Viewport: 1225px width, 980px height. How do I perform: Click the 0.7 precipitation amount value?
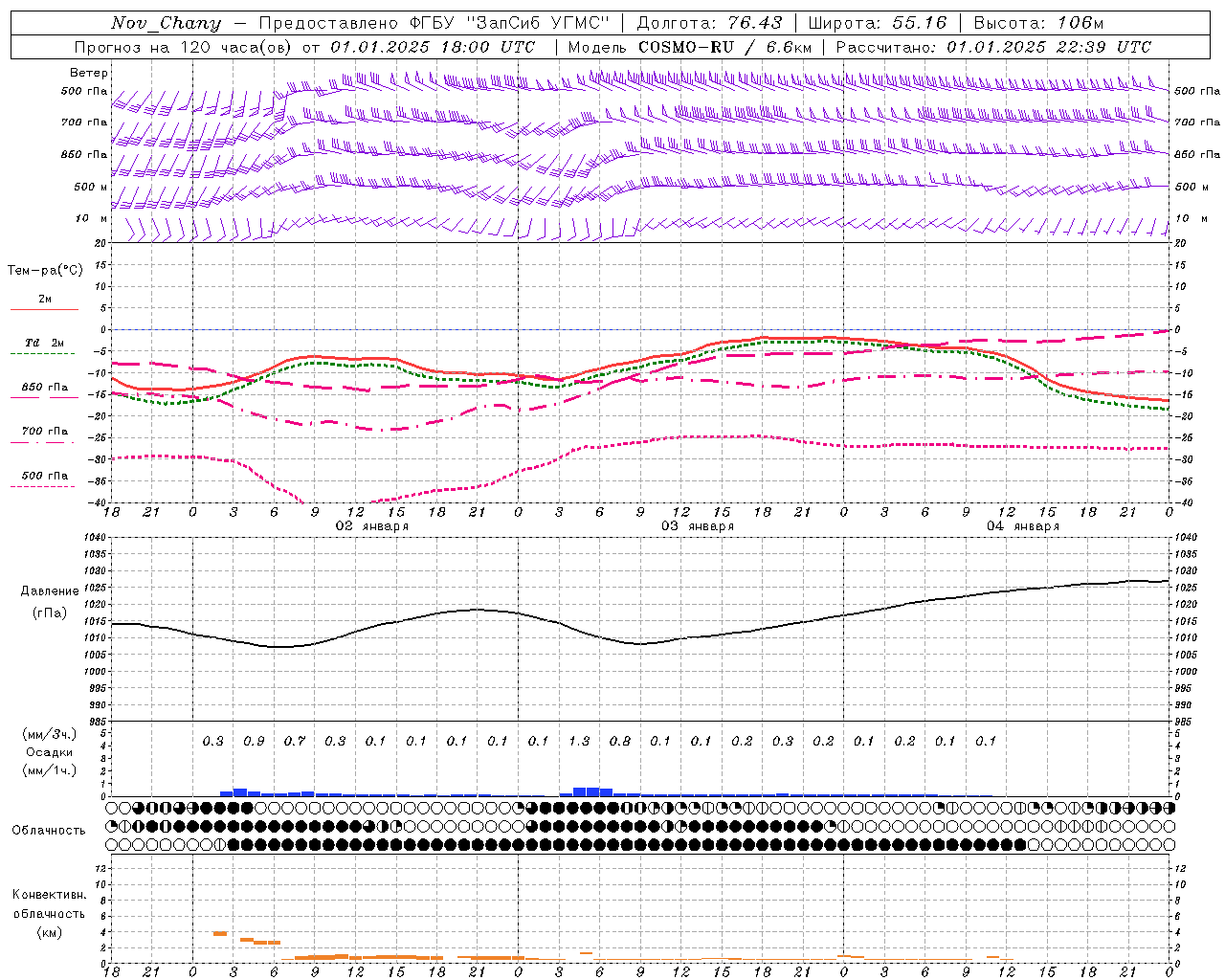click(295, 741)
